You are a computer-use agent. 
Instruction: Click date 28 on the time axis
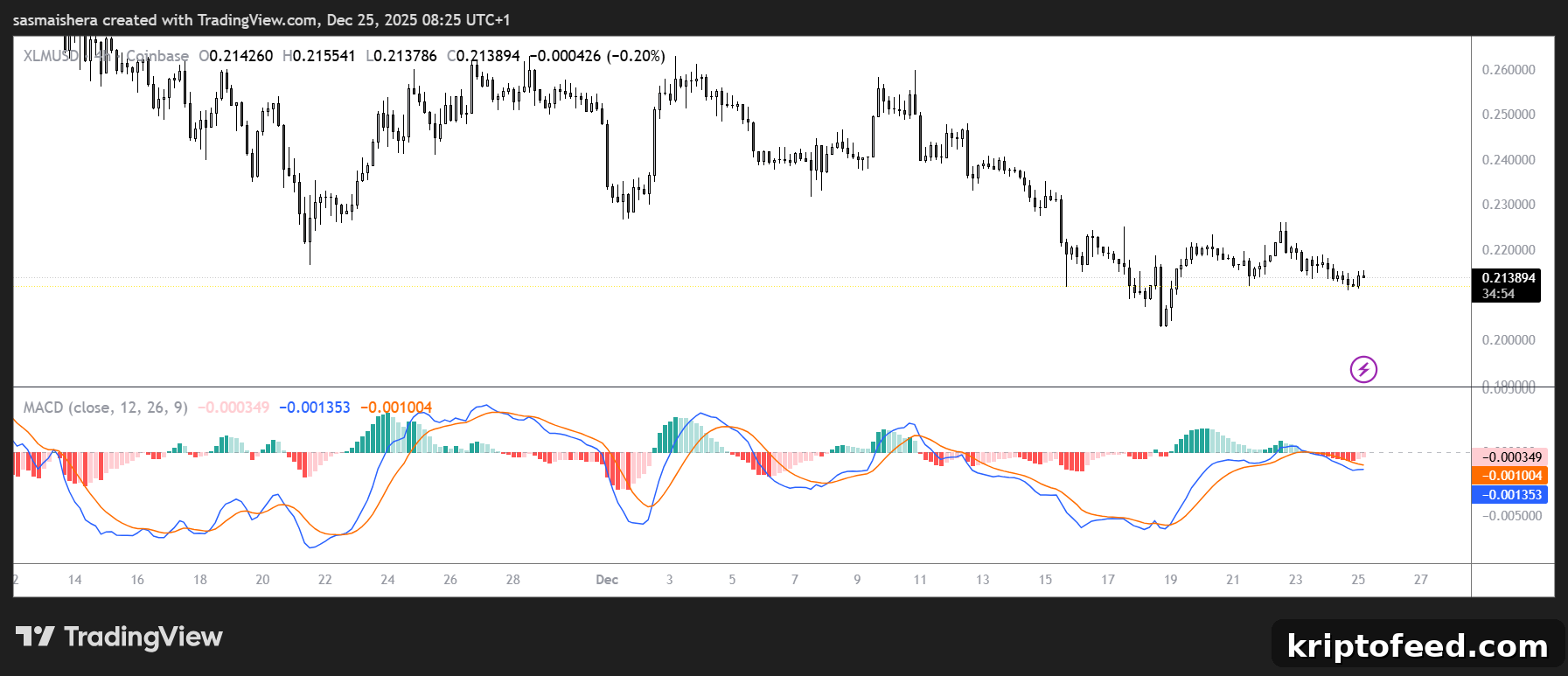(513, 580)
